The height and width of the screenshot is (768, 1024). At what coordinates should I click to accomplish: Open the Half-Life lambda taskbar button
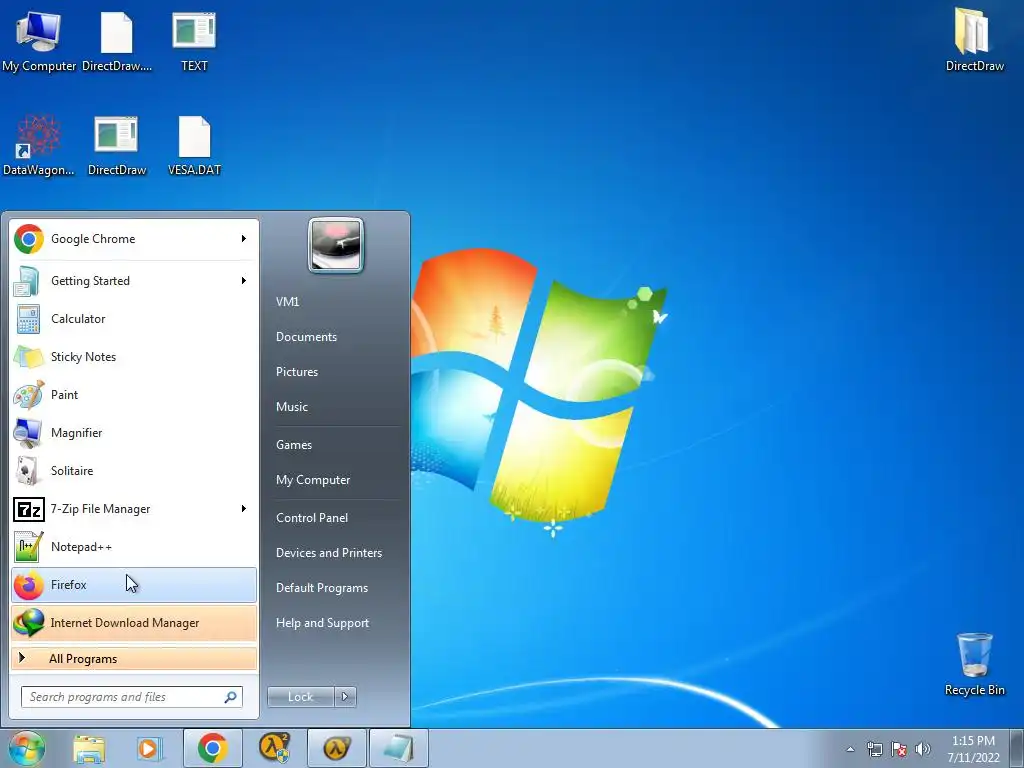[336, 748]
